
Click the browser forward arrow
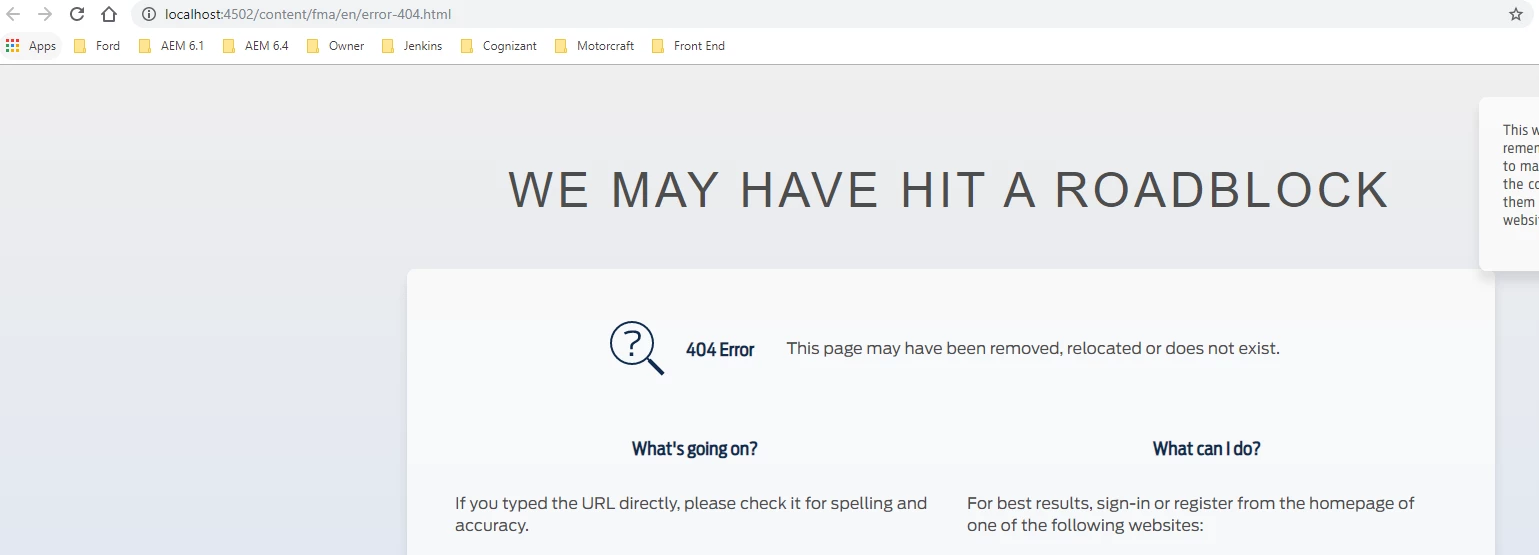(45, 14)
